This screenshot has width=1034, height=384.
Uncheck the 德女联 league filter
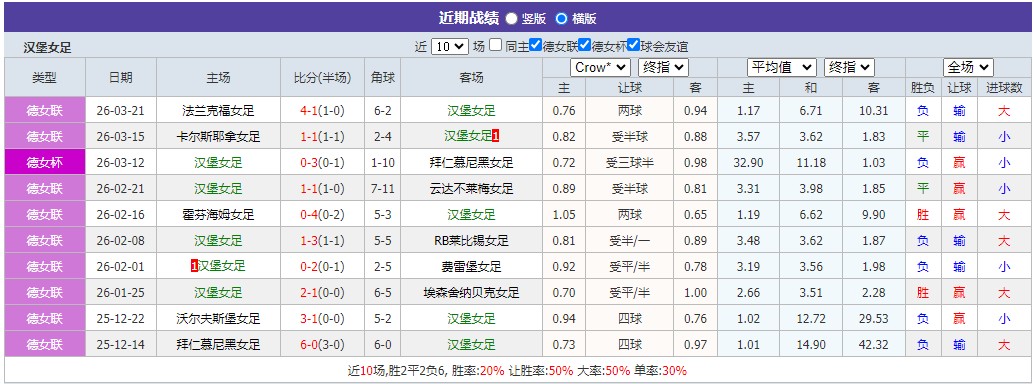[535, 45]
